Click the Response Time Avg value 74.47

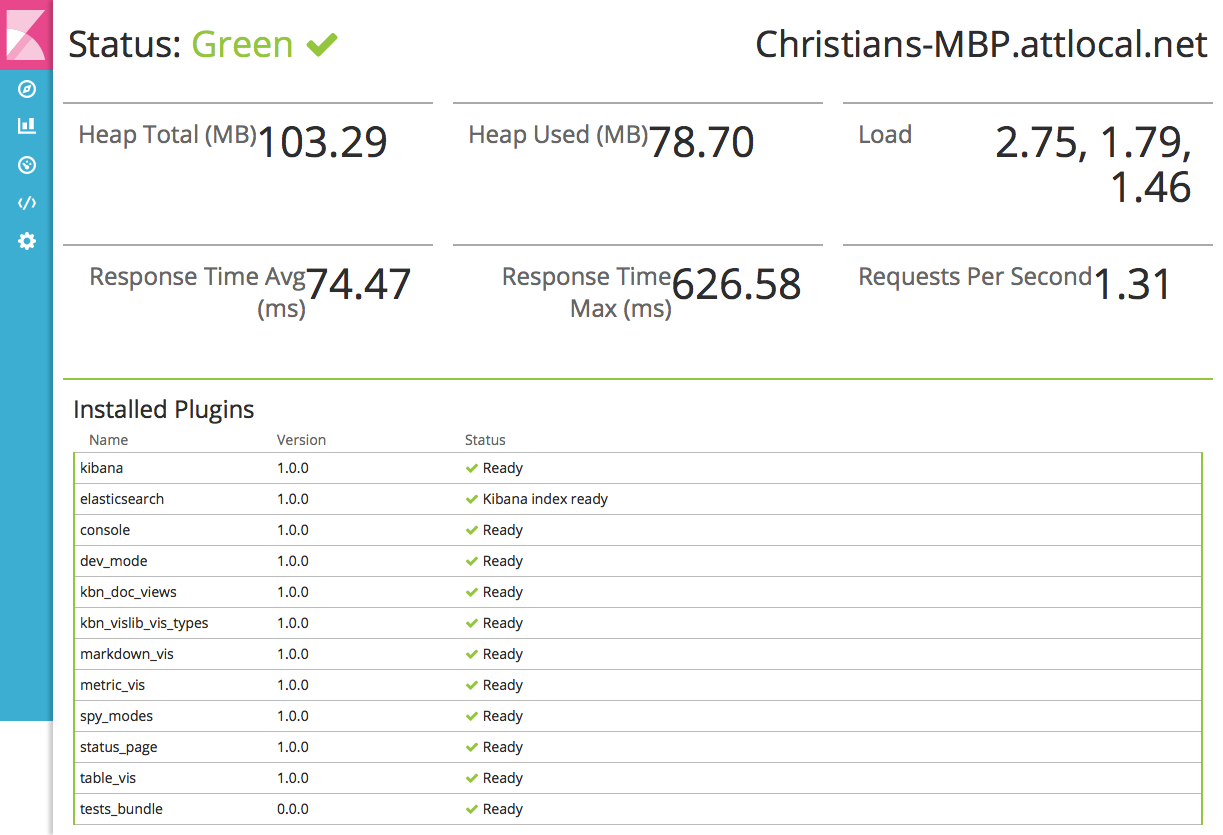358,284
